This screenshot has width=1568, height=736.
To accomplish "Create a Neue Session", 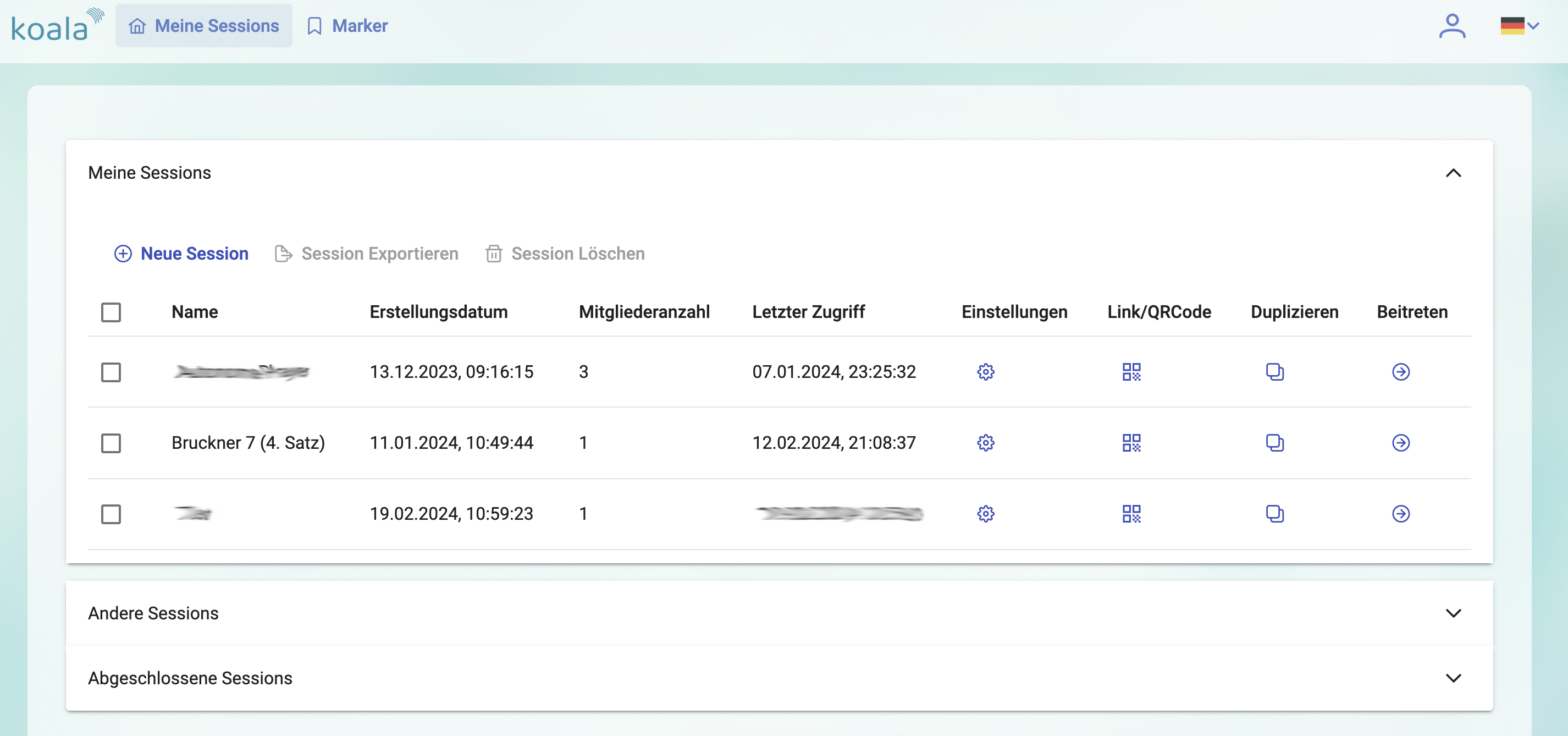I will 181,254.
